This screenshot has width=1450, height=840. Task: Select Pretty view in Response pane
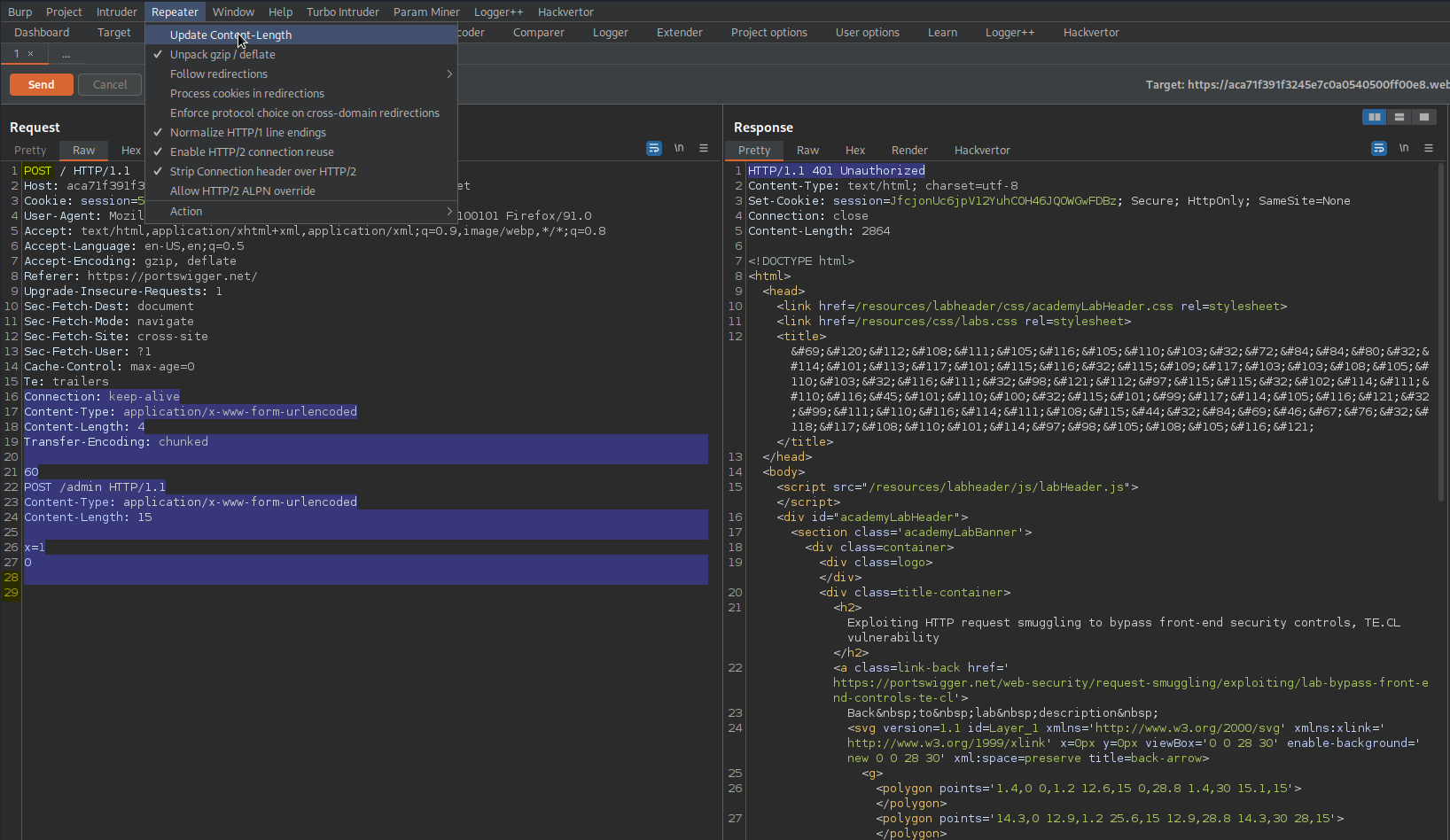pos(754,151)
